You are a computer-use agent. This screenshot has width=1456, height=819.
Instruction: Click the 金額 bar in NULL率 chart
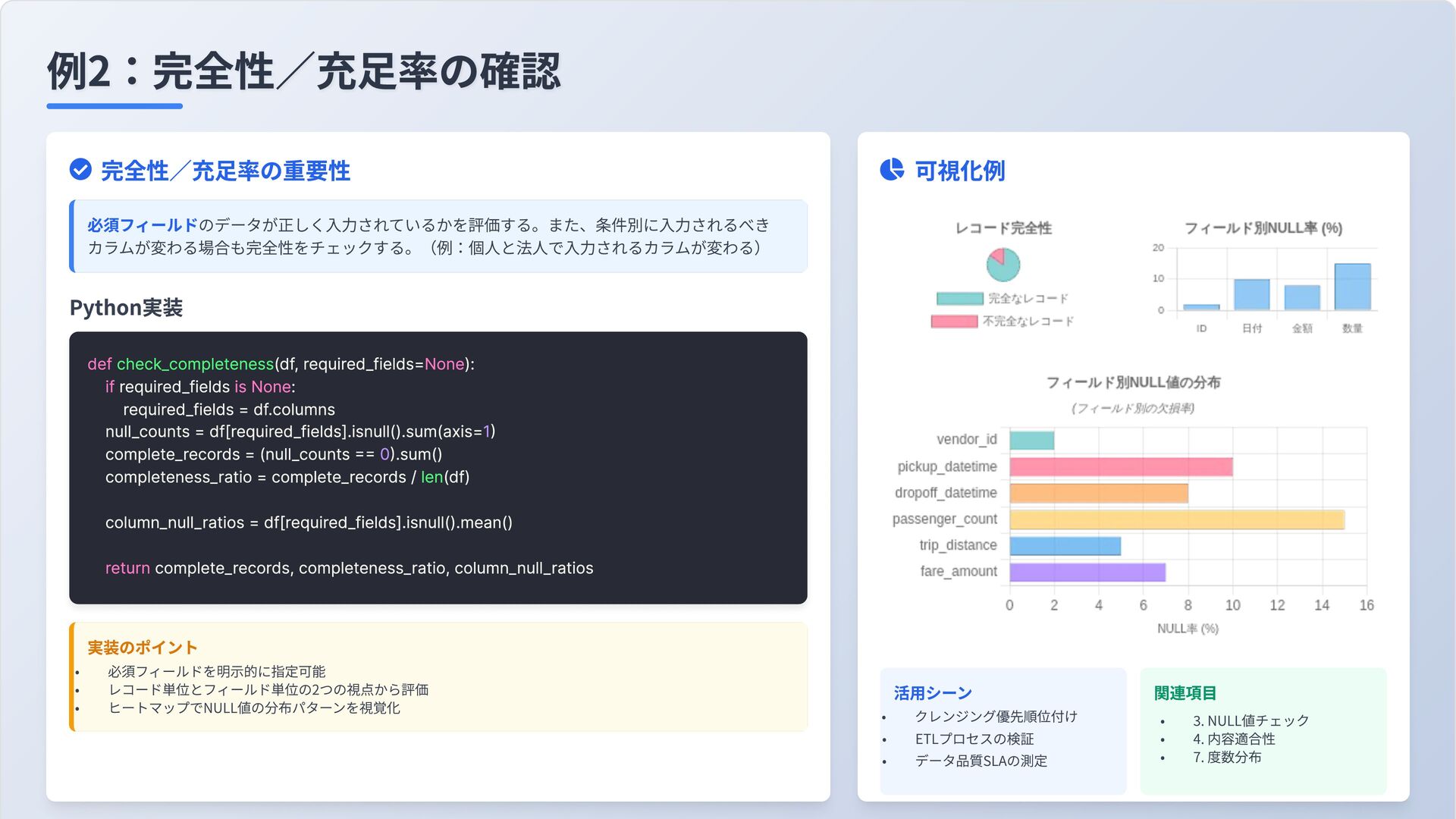[x=1302, y=297]
